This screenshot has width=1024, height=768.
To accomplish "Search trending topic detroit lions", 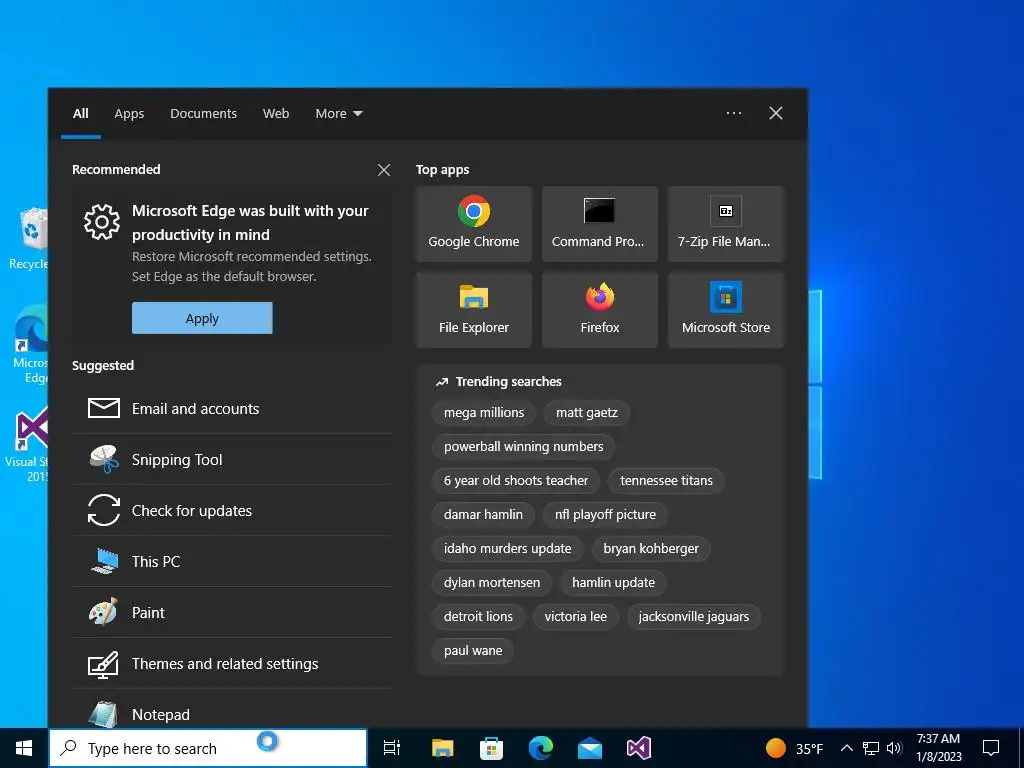I will point(478,616).
